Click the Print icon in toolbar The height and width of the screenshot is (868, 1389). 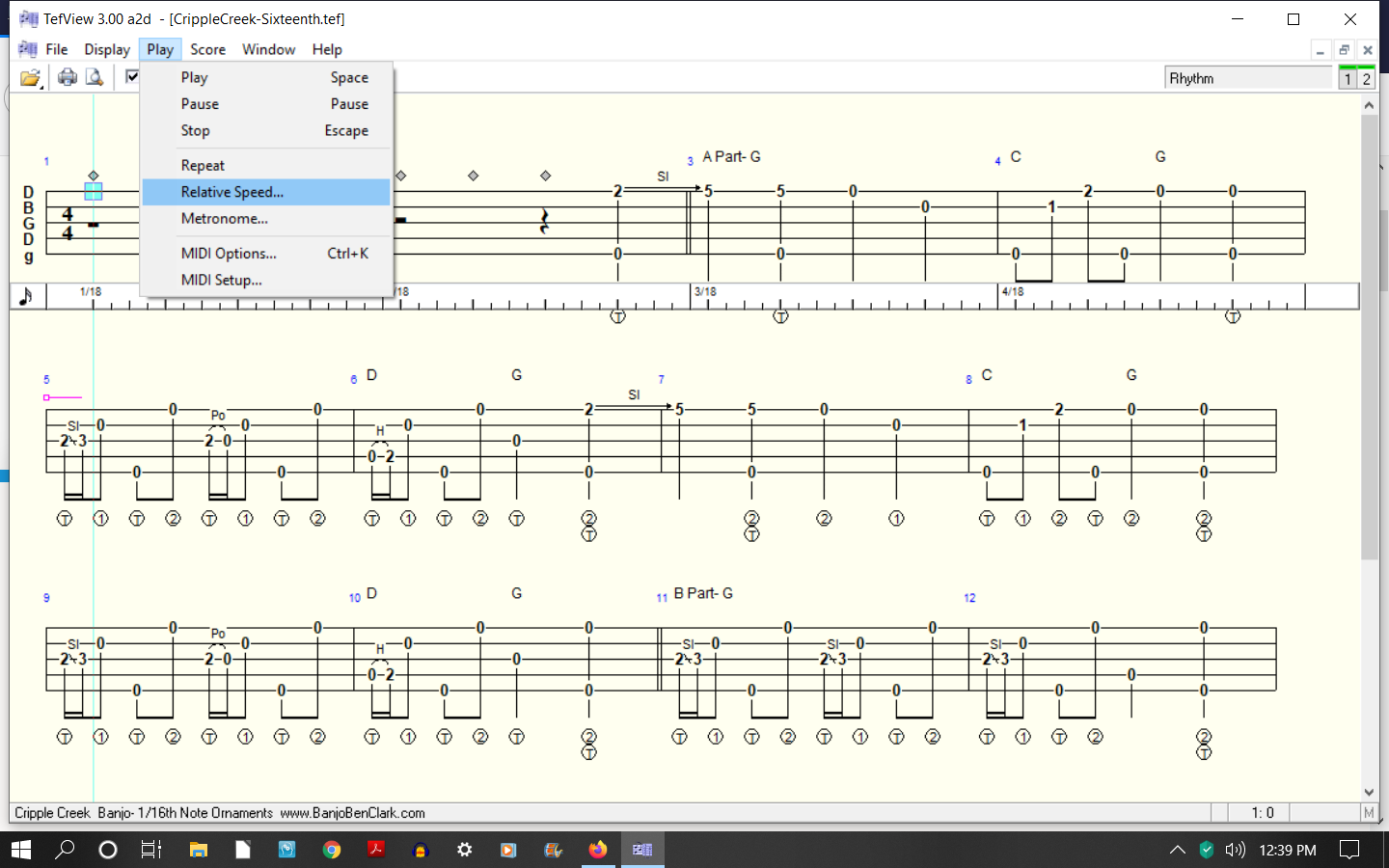pos(68,77)
